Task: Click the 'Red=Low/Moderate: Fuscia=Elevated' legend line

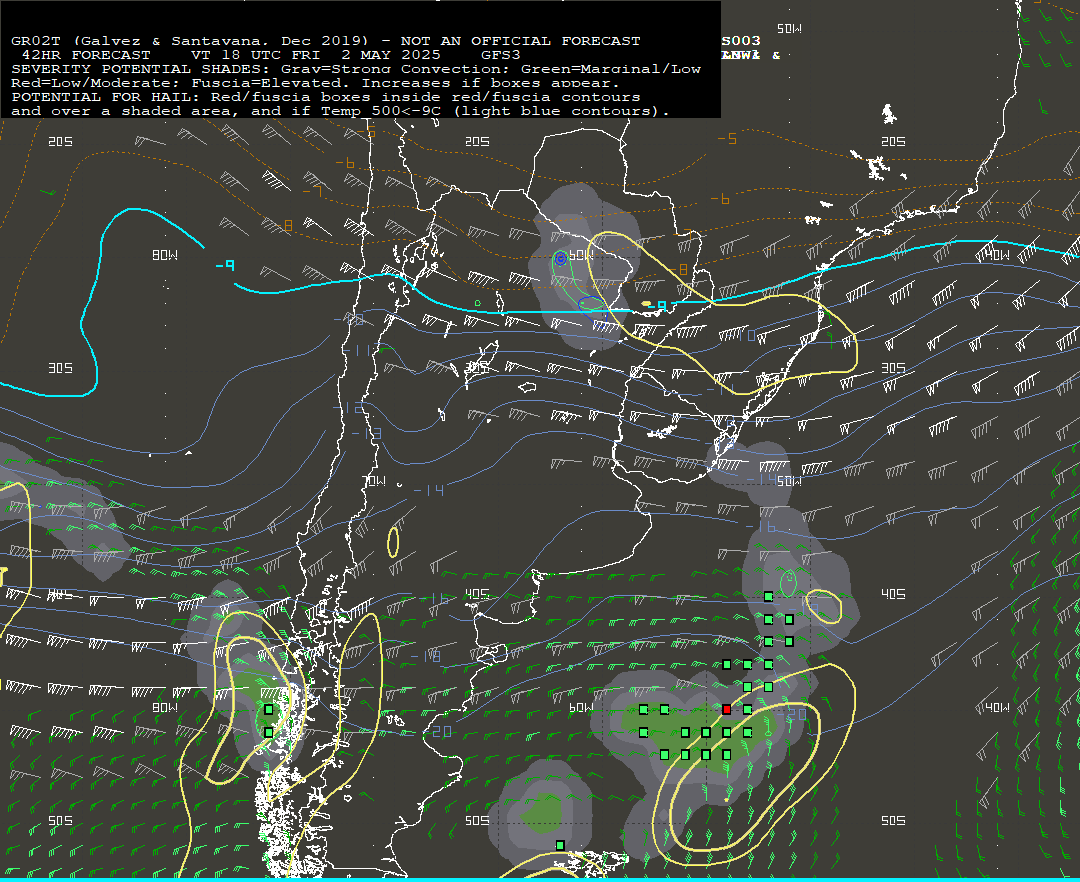Action: tap(315, 83)
